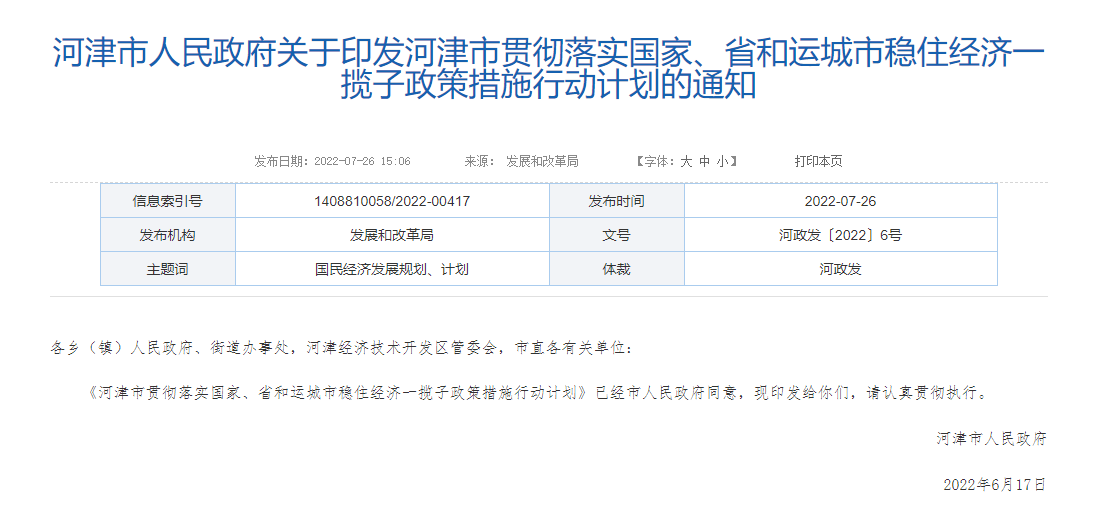The image size is (1095, 514).
Task: Click the 发布时间 label cell
Action: (616, 201)
